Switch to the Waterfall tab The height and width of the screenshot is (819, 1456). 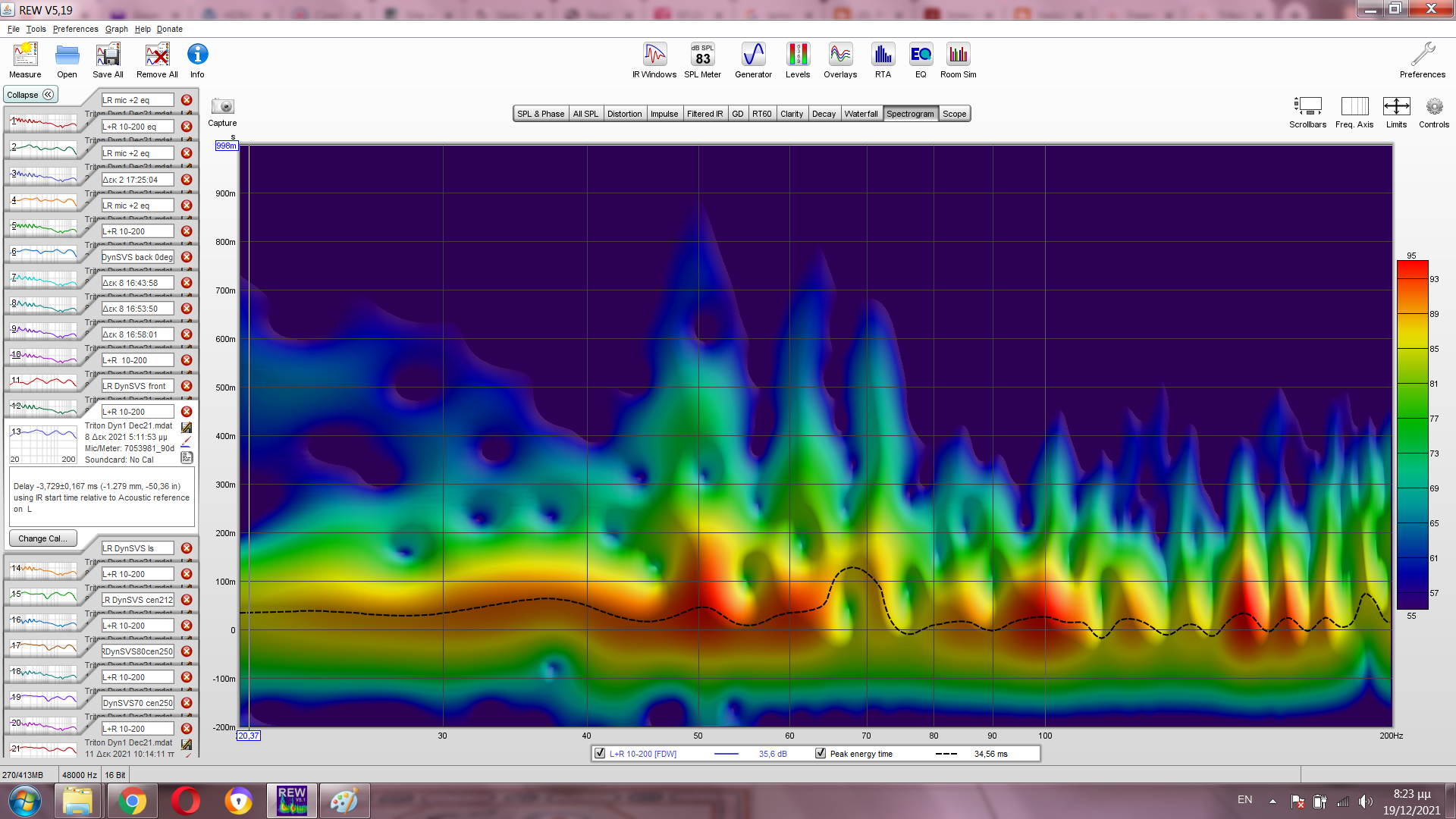tap(861, 114)
